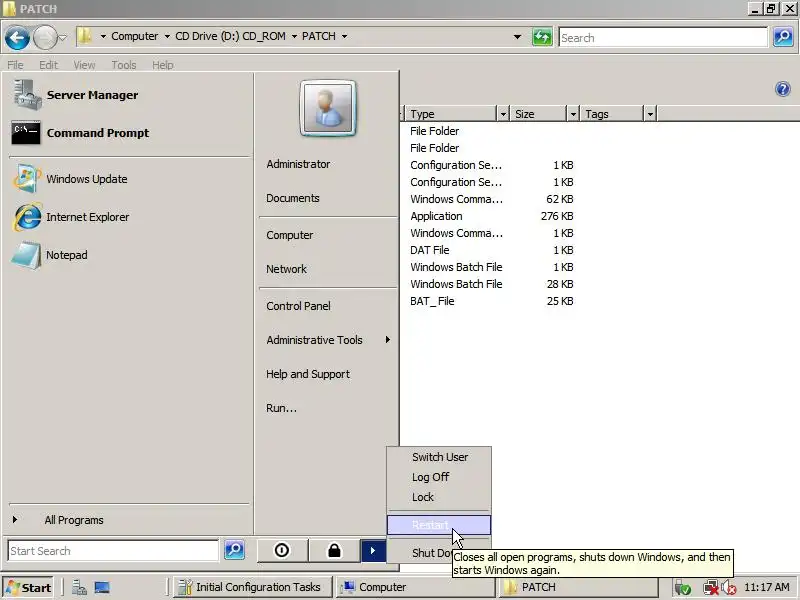Click the muted volume tray icon
The width and height of the screenshot is (800, 600).
(729, 588)
